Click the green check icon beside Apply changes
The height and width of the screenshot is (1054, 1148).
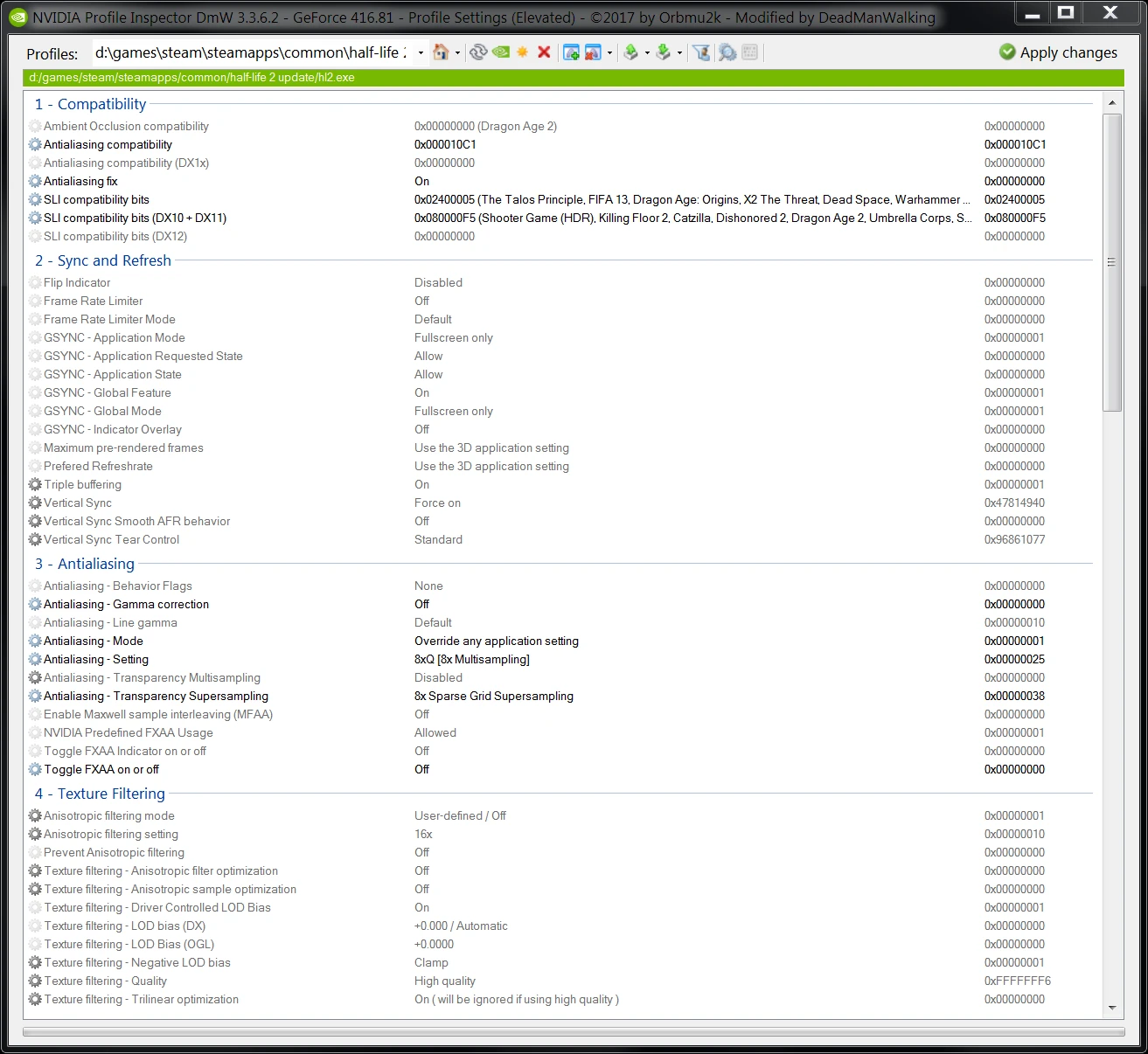tap(1007, 52)
